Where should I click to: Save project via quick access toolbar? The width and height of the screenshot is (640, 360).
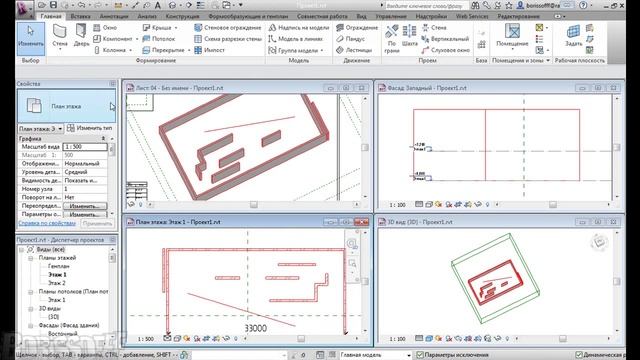[x=53, y=5]
